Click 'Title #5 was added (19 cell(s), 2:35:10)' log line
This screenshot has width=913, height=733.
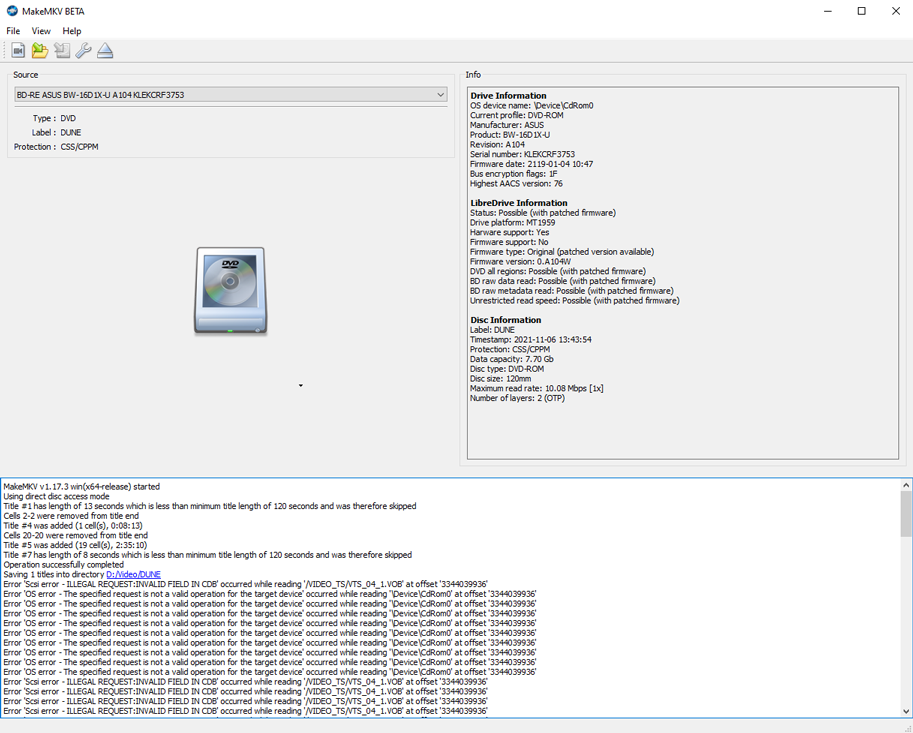pos(75,545)
